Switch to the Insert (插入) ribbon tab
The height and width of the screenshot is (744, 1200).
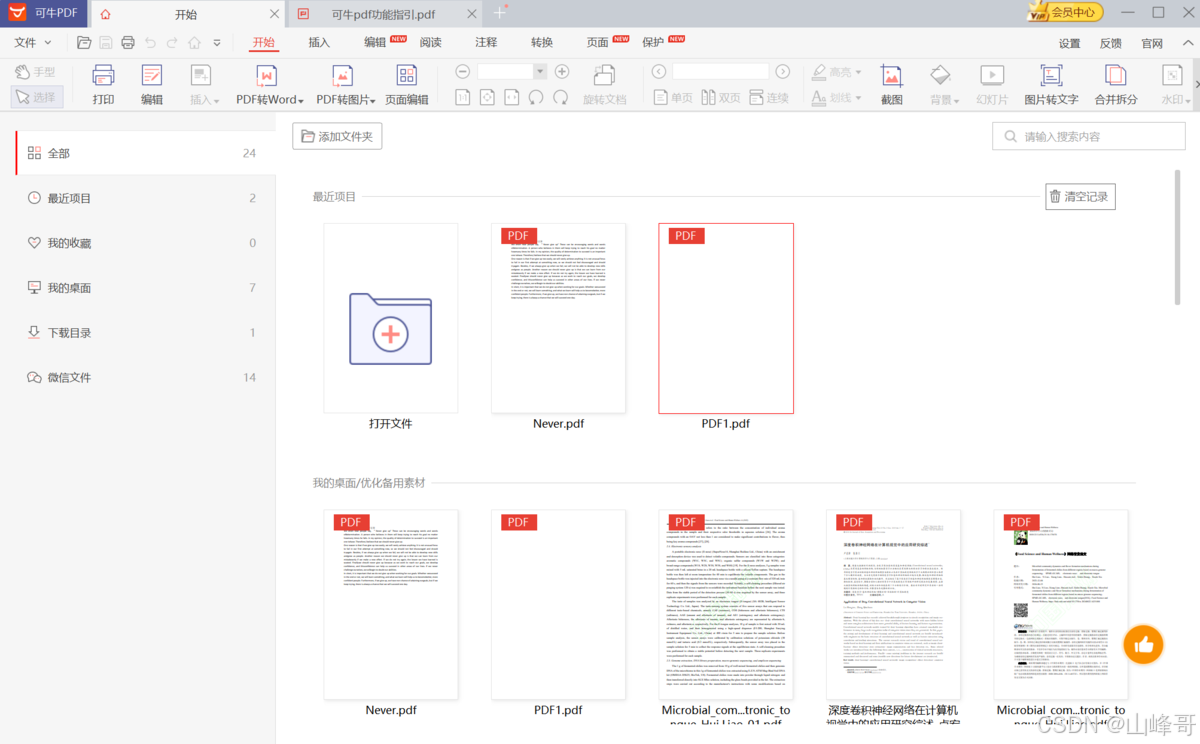[x=319, y=43]
